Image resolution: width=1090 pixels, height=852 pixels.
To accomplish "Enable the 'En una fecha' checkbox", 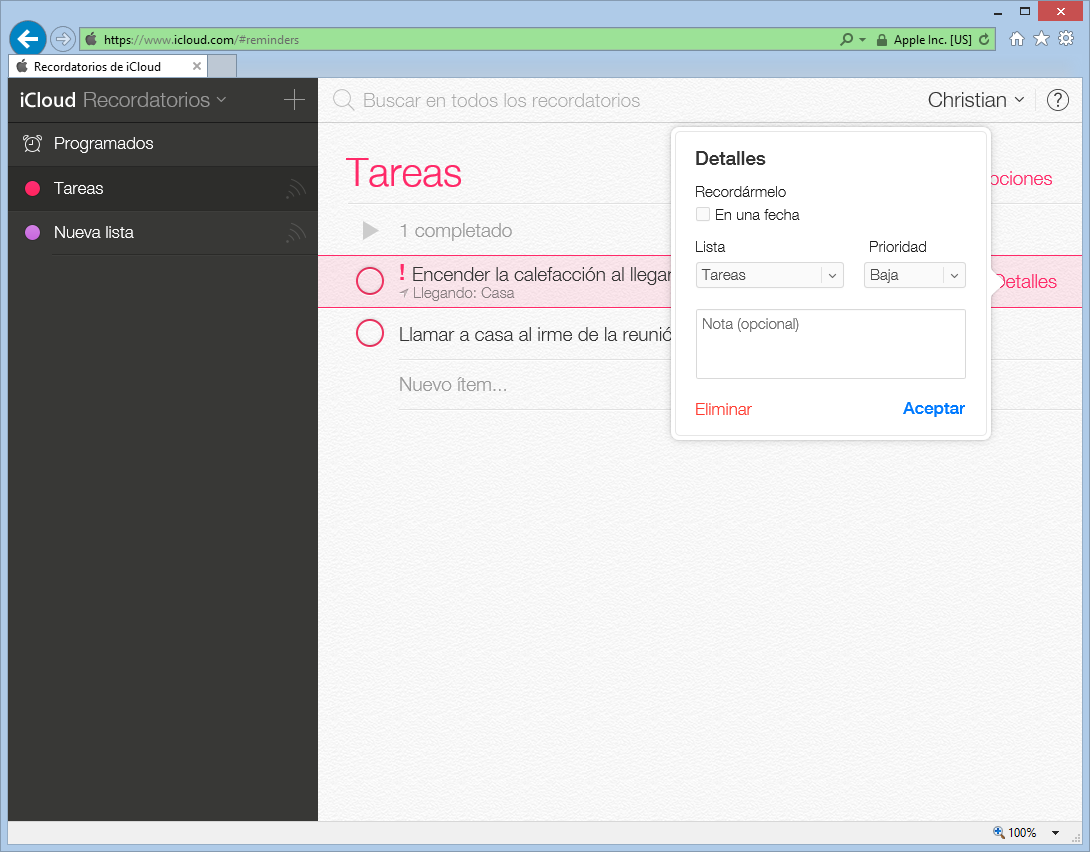I will [x=703, y=214].
